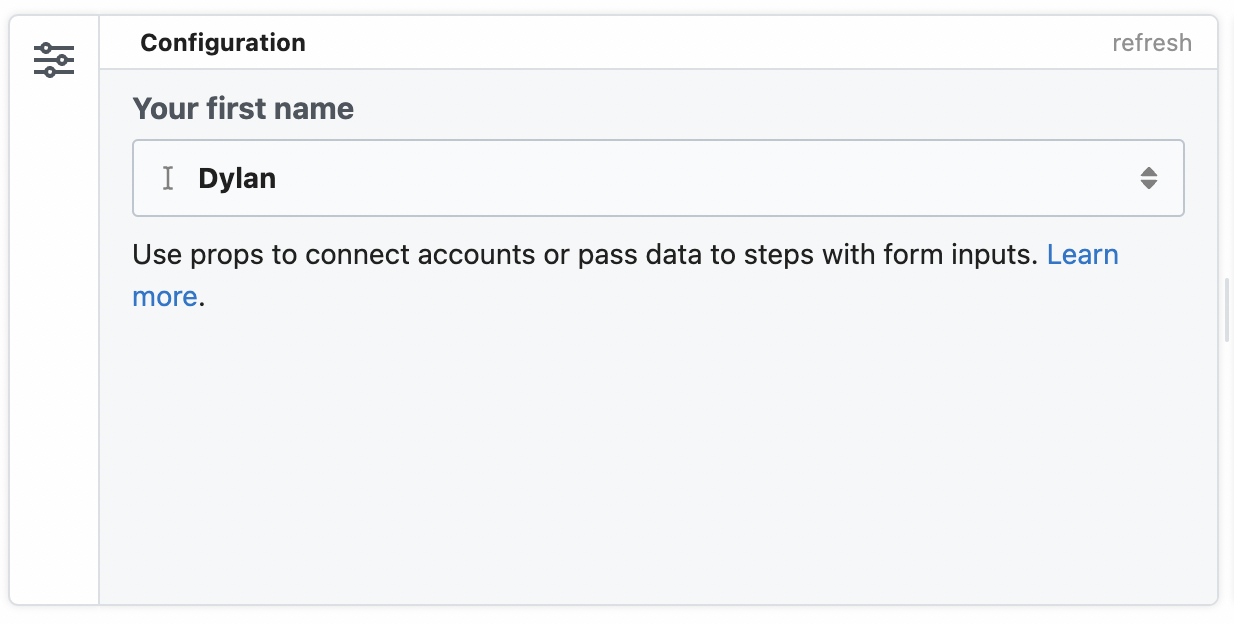
Task: Click the "Your first name" field label
Action: [243, 108]
